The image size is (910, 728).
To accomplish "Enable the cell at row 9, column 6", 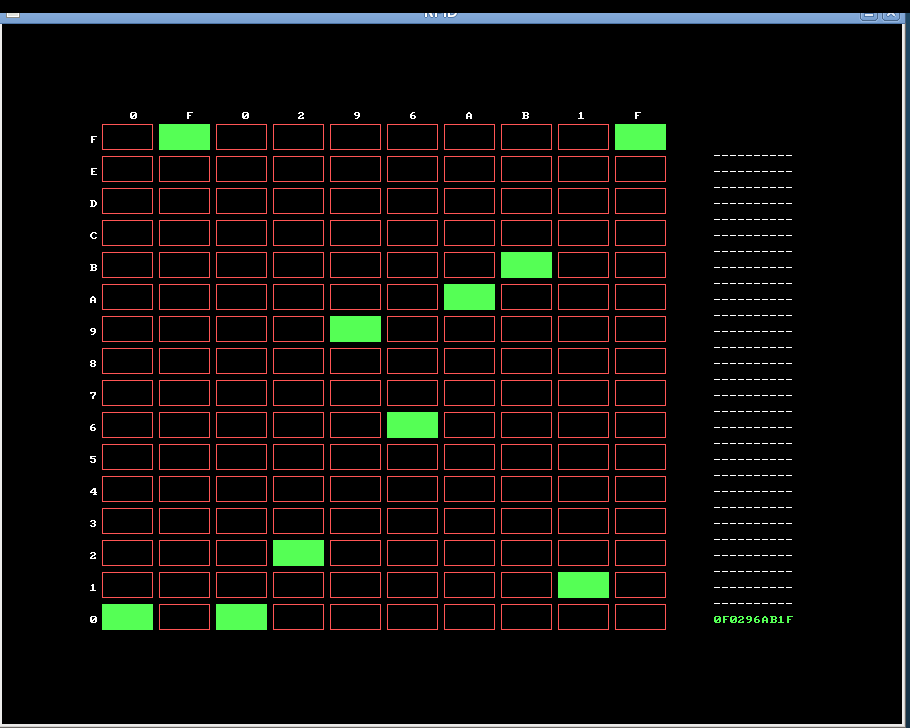I will pyautogui.click(x=413, y=329).
